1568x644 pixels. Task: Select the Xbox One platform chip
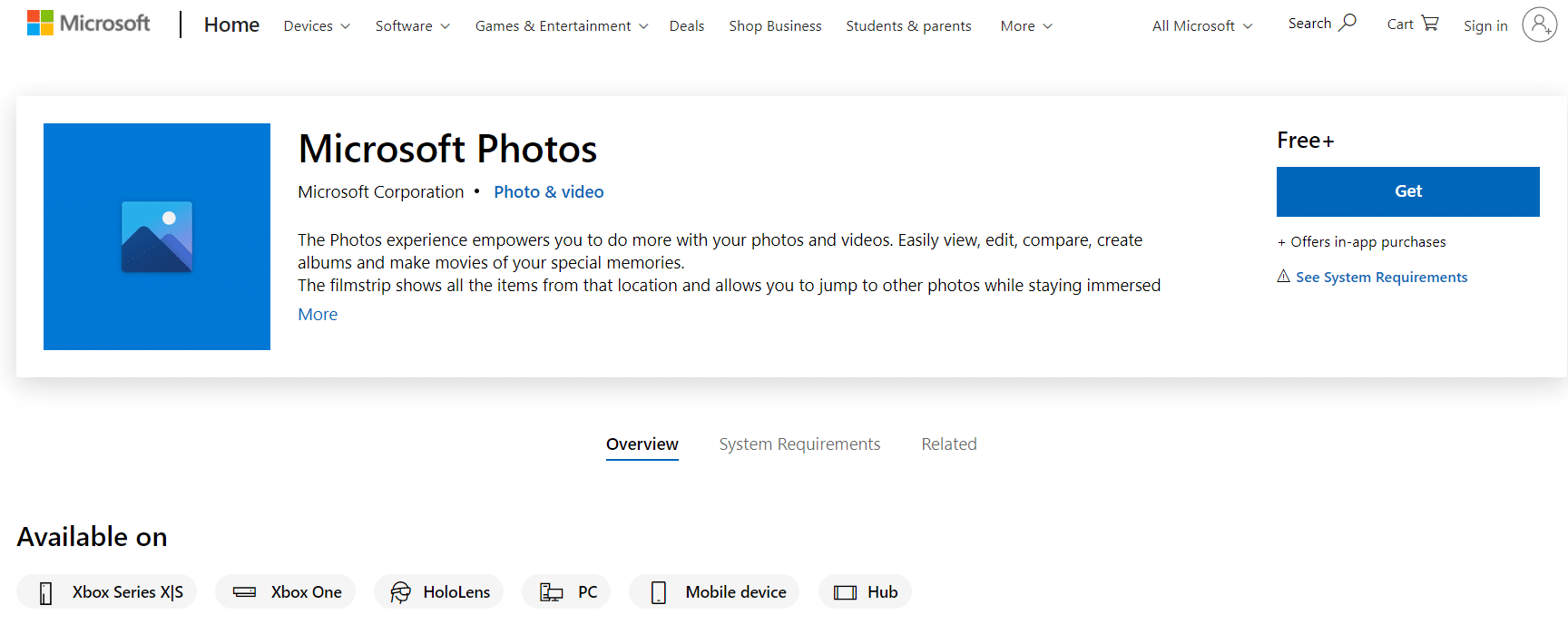(x=285, y=592)
